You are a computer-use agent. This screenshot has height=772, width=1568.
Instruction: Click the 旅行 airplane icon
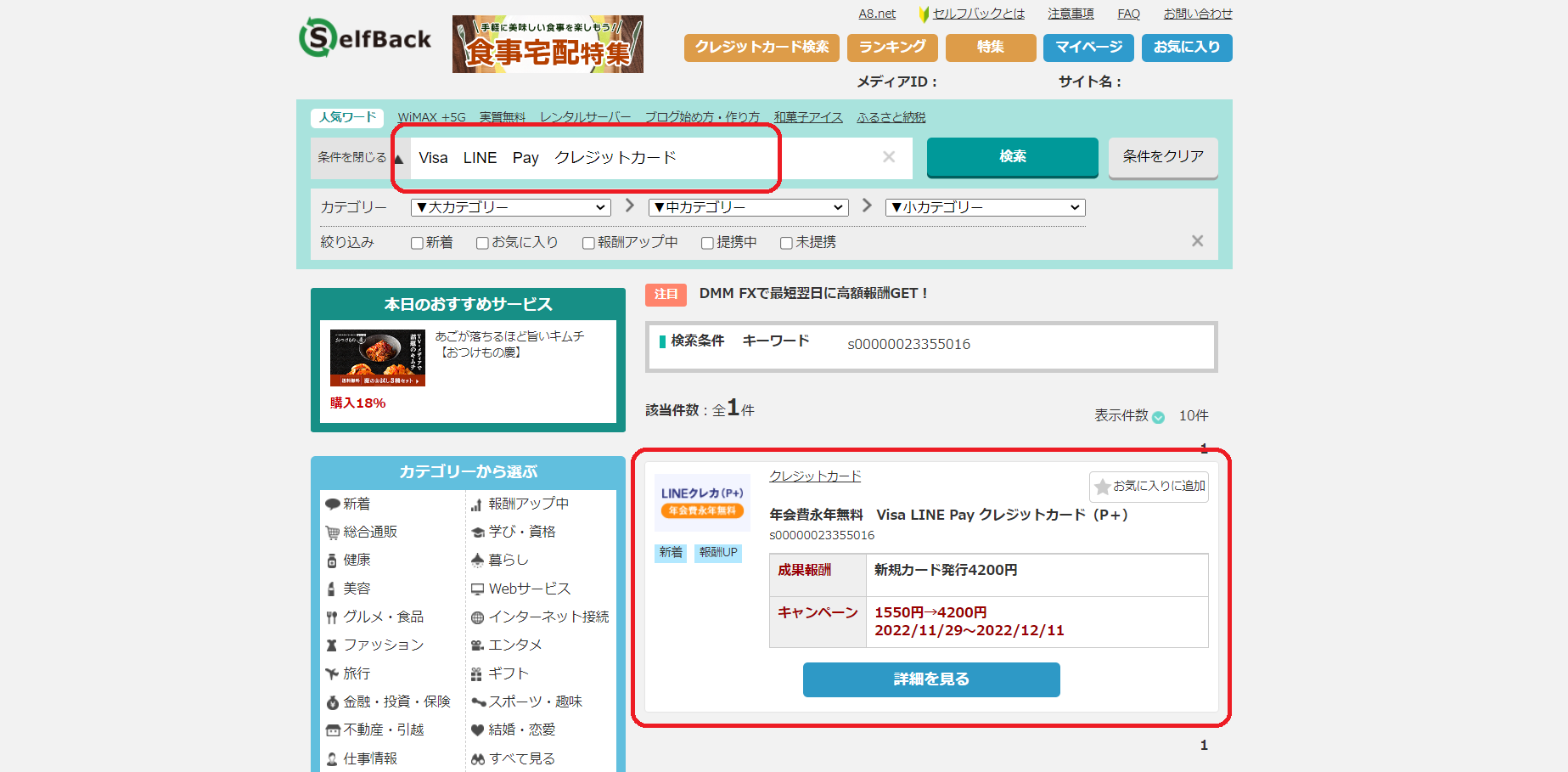pos(333,673)
